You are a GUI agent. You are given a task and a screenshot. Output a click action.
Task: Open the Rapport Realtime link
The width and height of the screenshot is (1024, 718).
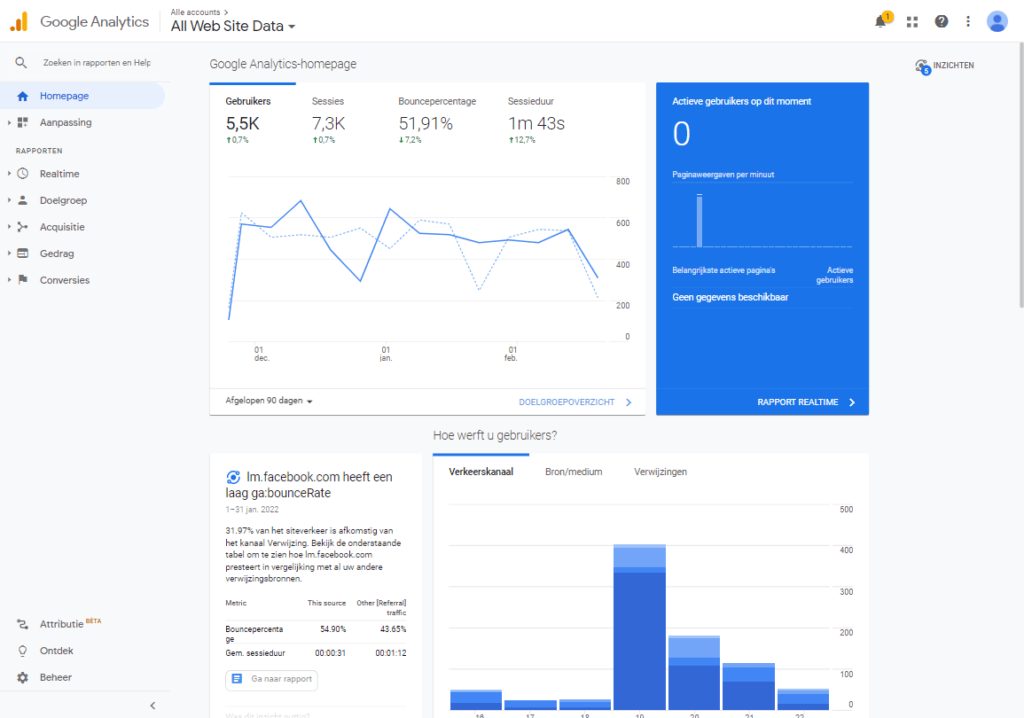tap(806, 402)
